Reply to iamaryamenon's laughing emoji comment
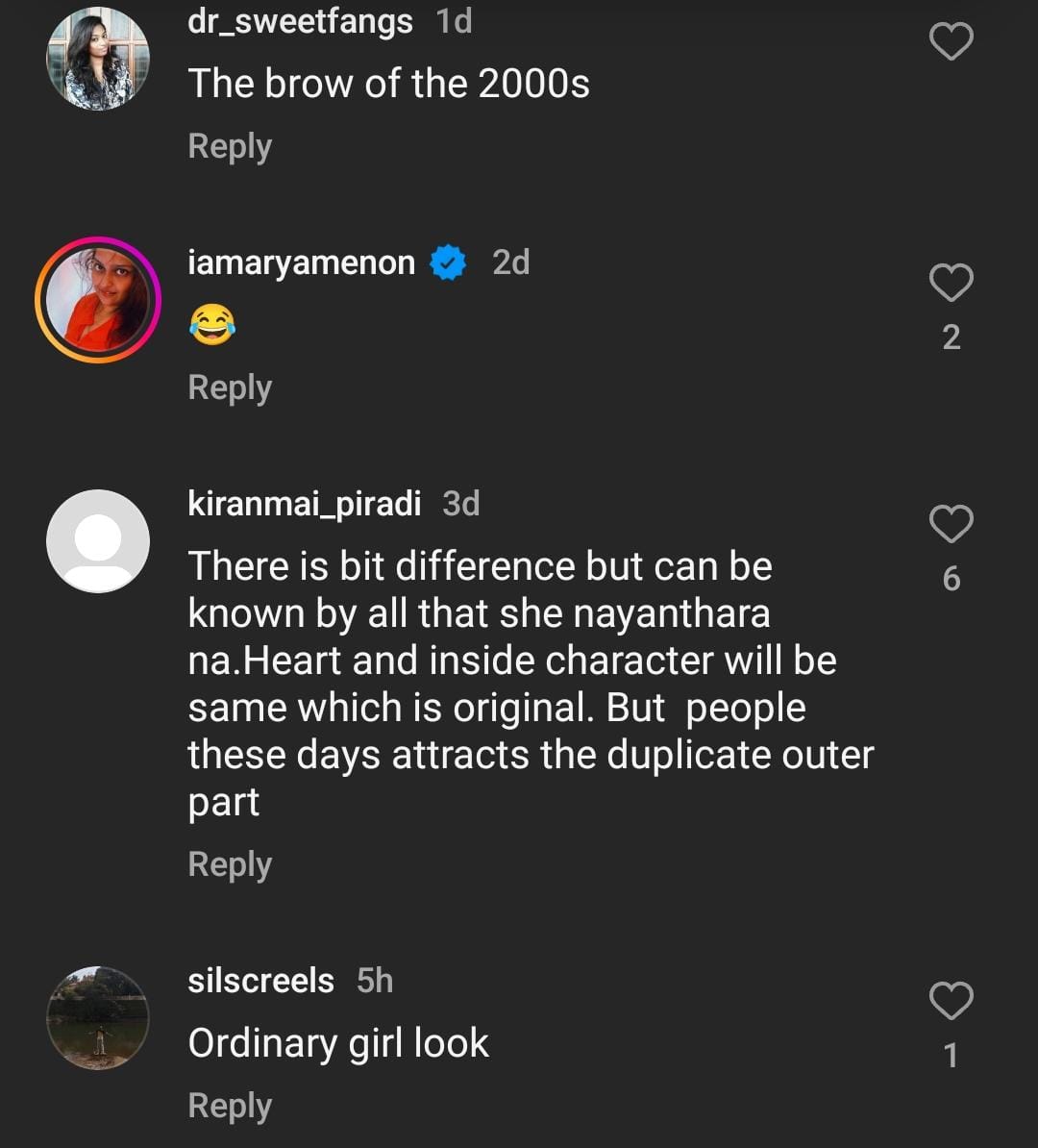 pyautogui.click(x=230, y=387)
